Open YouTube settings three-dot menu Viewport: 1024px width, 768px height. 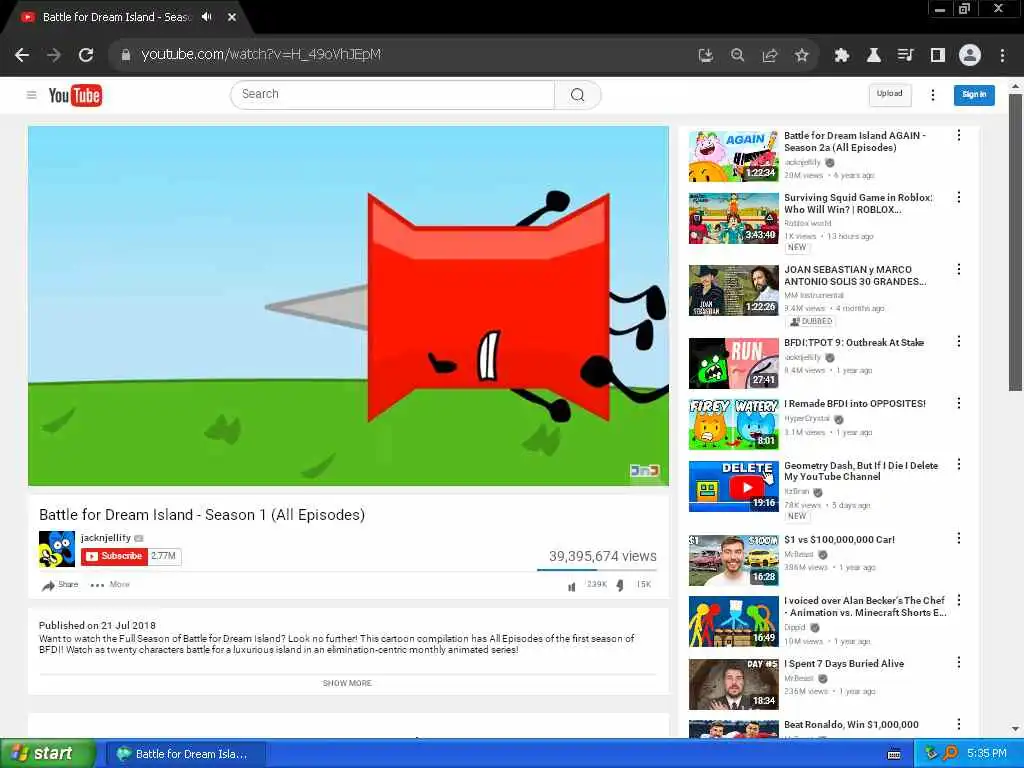pos(933,95)
